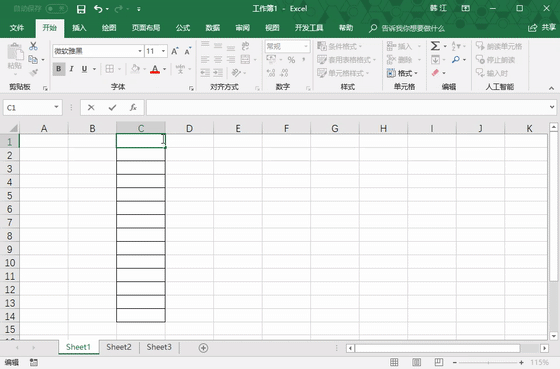Image resolution: width=560 pixels, height=369 pixels.
Task: Expand the formula bar chevron
Action: (x=552, y=107)
